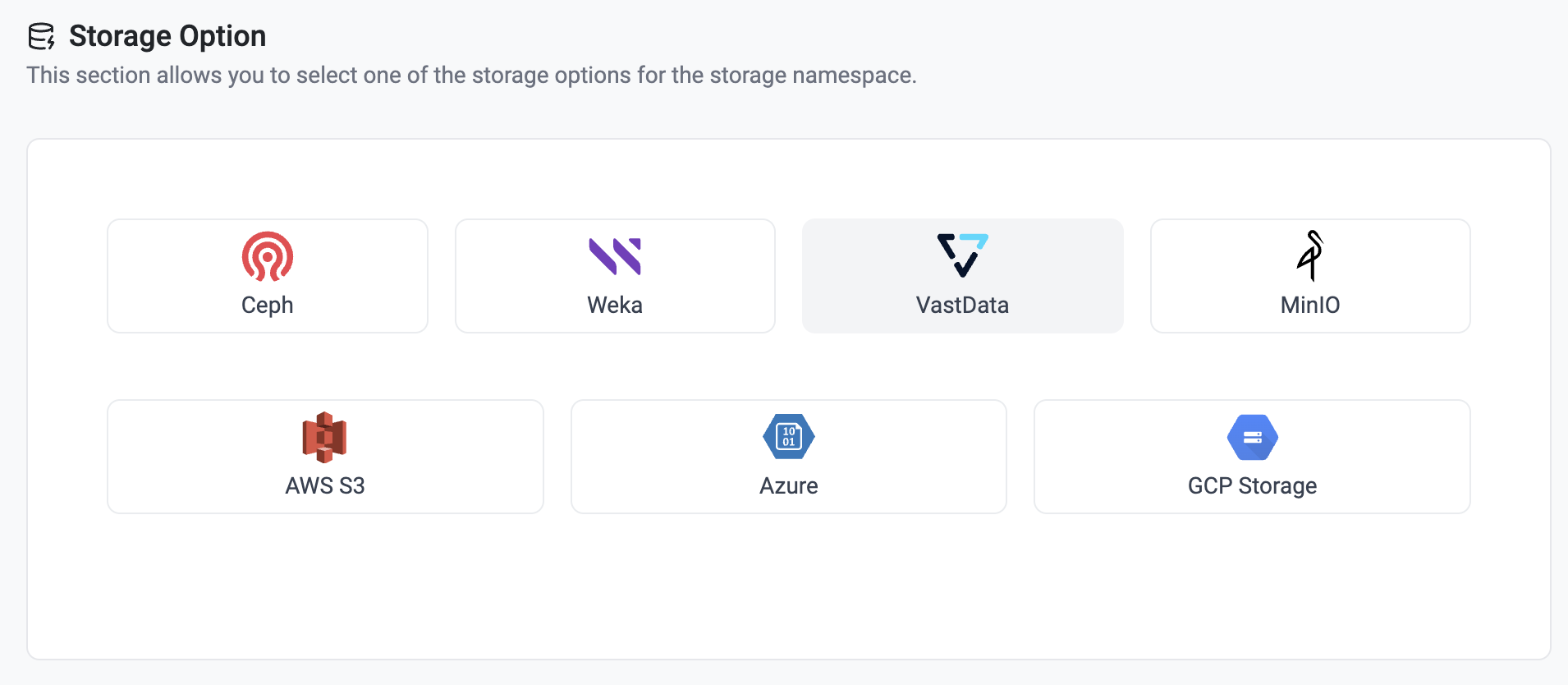Pick the VastData label text
1568x685 pixels.
[x=962, y=305]
